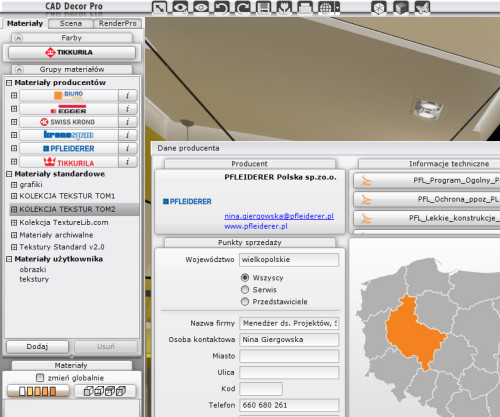The width and height of the screenshot is (500, 417).
Task: Collapse Materiały użytkownika tree node
Action: pos(9,259)
